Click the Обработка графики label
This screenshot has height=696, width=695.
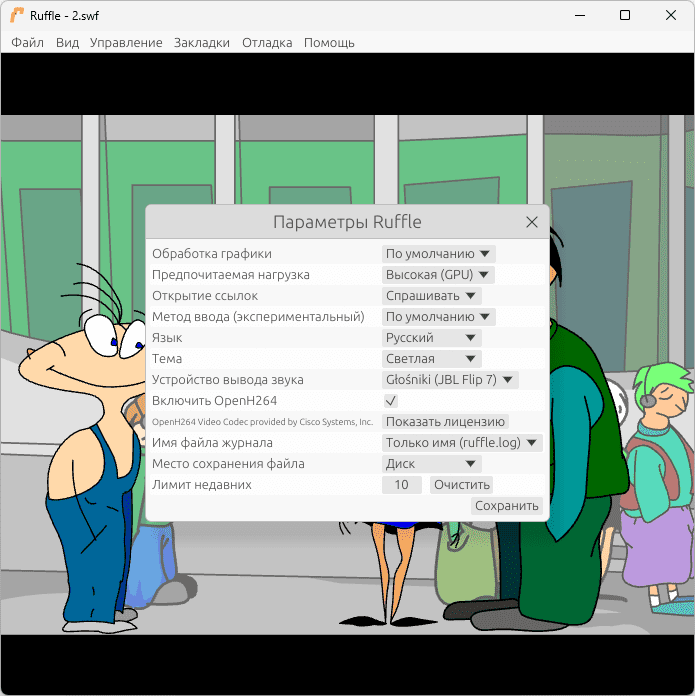[x=212, y=254]
